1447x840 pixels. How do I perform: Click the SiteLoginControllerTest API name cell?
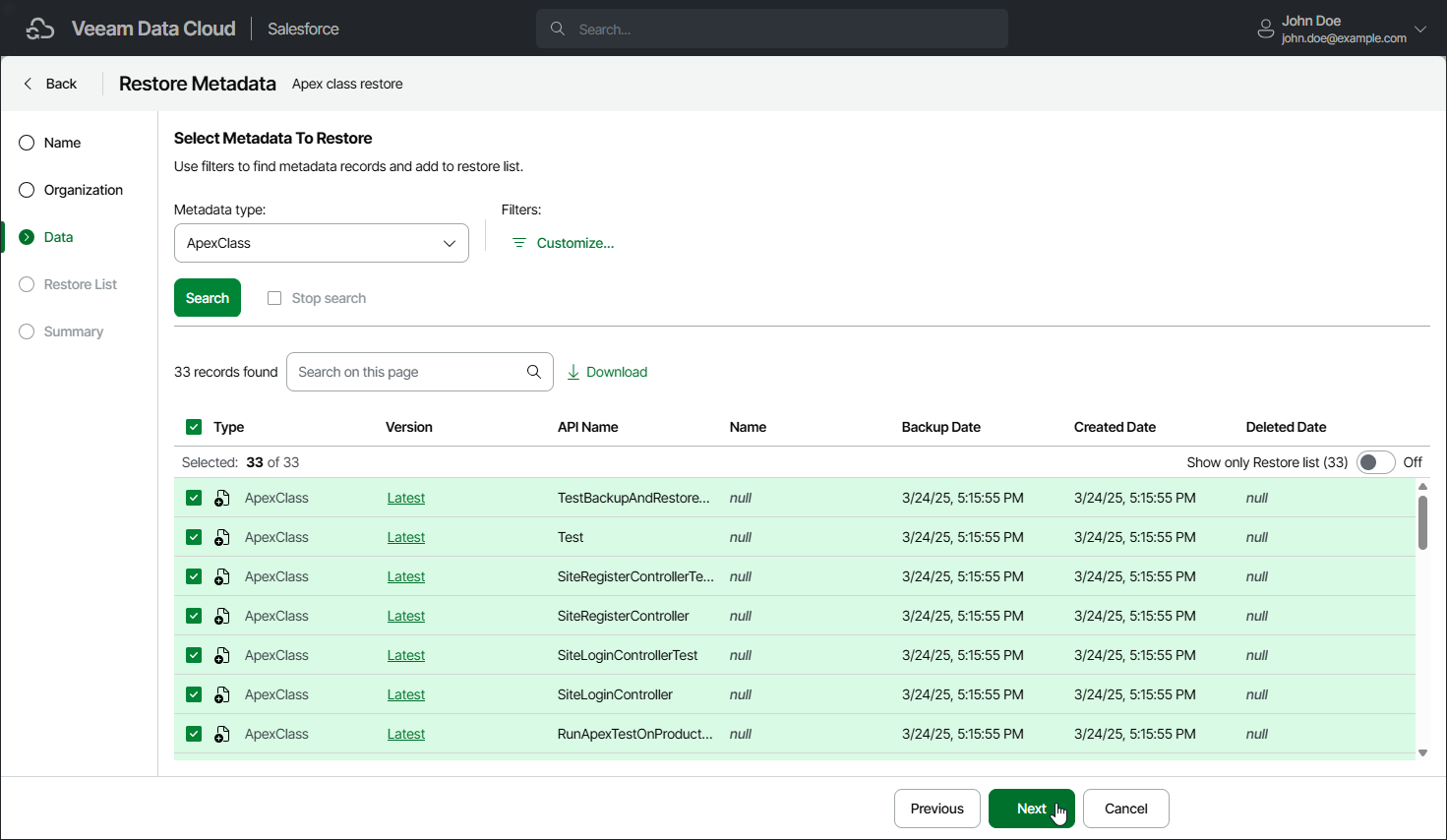[x=628, y=655]
